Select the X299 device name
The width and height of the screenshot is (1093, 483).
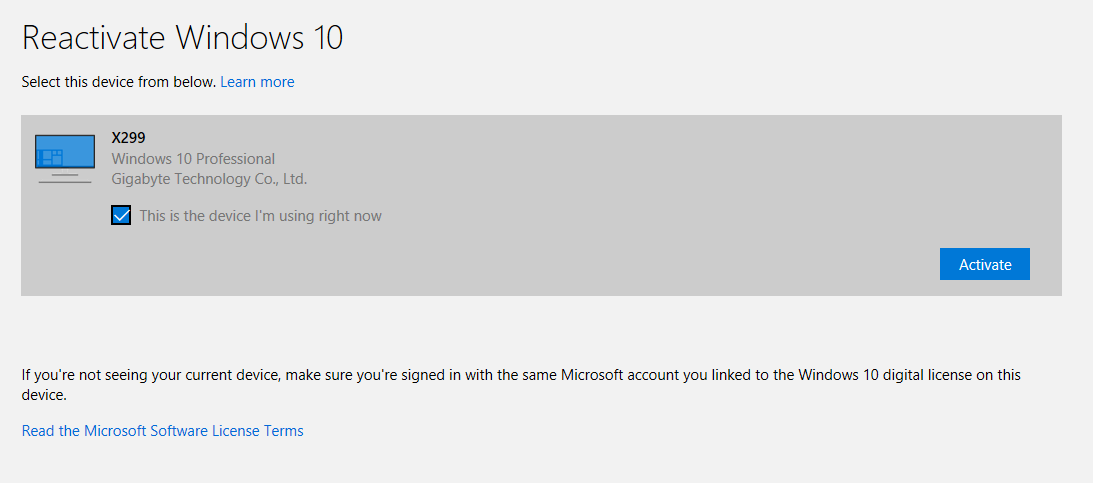pos(129,138)
